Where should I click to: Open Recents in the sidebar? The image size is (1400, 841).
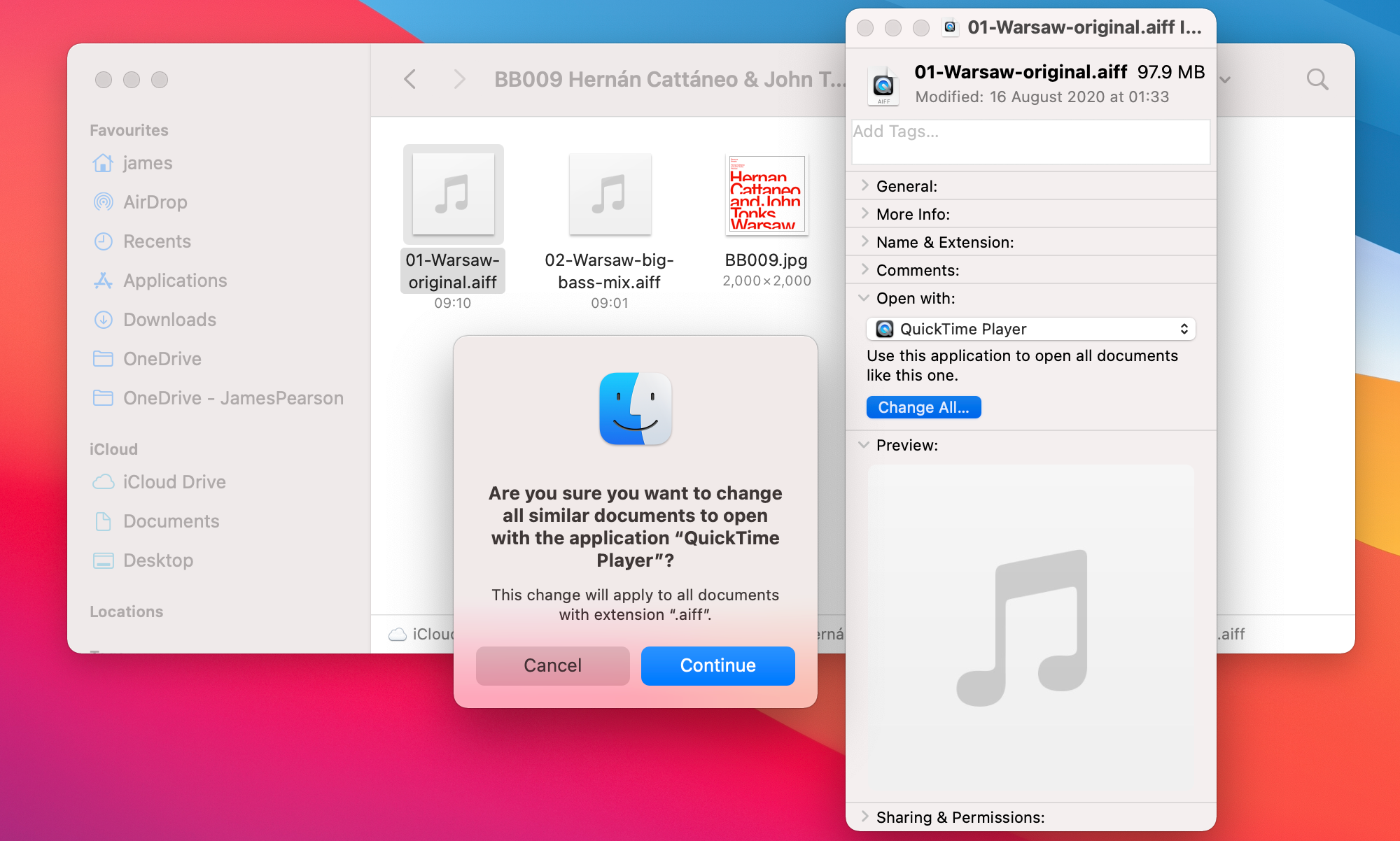coord(142,241)
